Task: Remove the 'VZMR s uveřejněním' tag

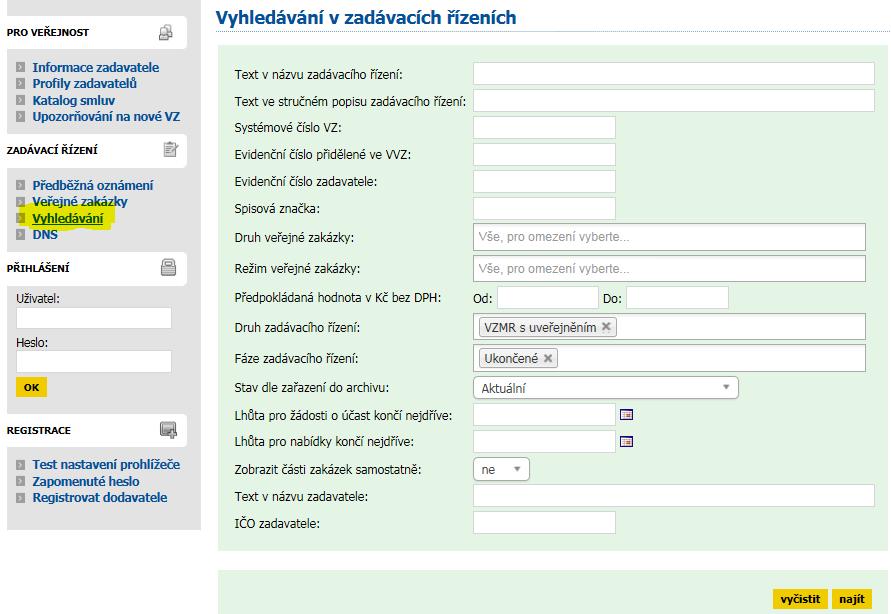Action: [x=606, y=327]
